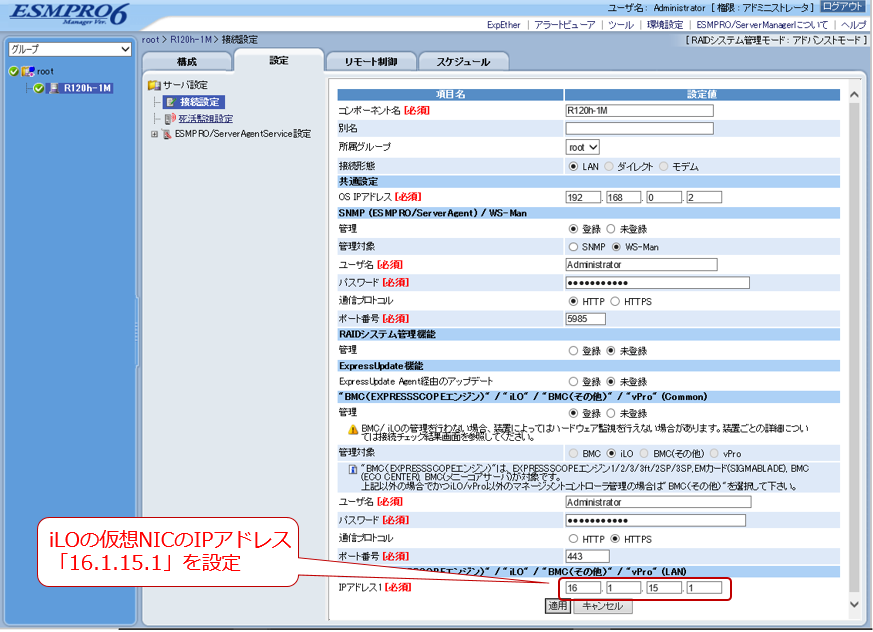
Task: Click the コンポーネント名 input field
Action: tap(639, 110)
